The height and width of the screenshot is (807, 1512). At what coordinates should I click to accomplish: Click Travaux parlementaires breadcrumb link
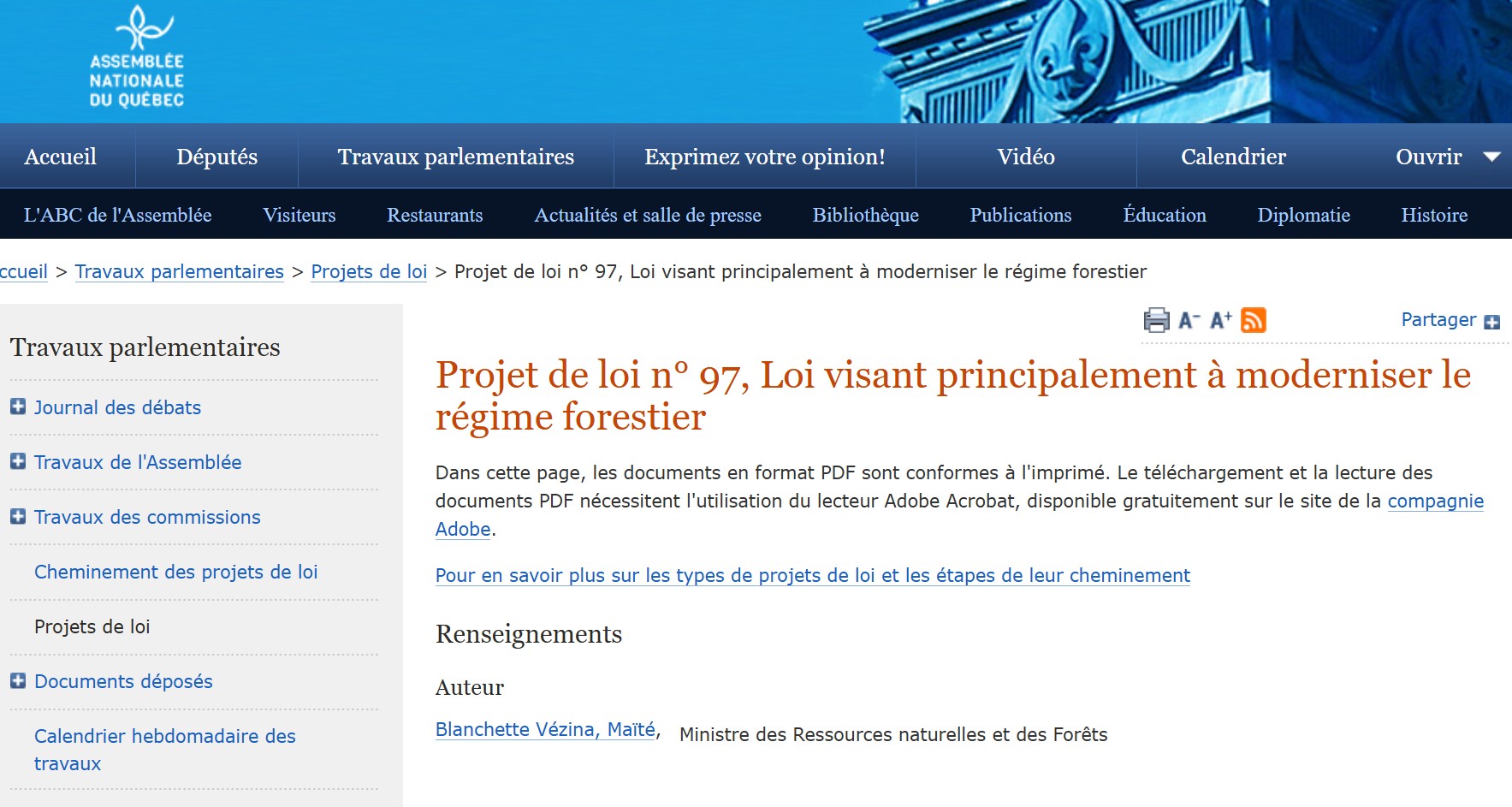tap(180, 272)
